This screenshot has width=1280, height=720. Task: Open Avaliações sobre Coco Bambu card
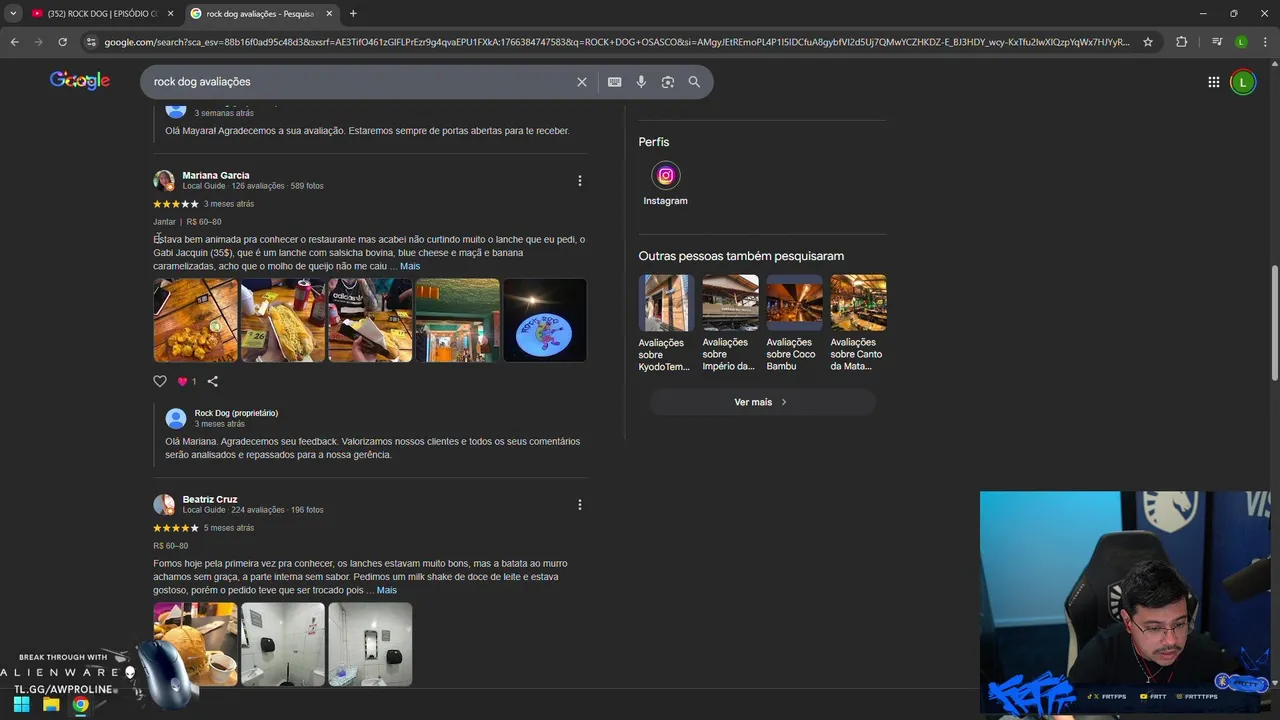point(794,323)
